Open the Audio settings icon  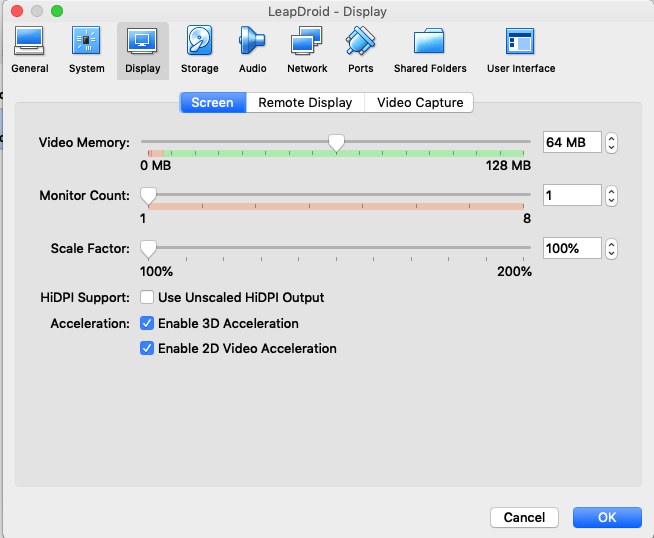pyautogui.click(x=252, y=49)
